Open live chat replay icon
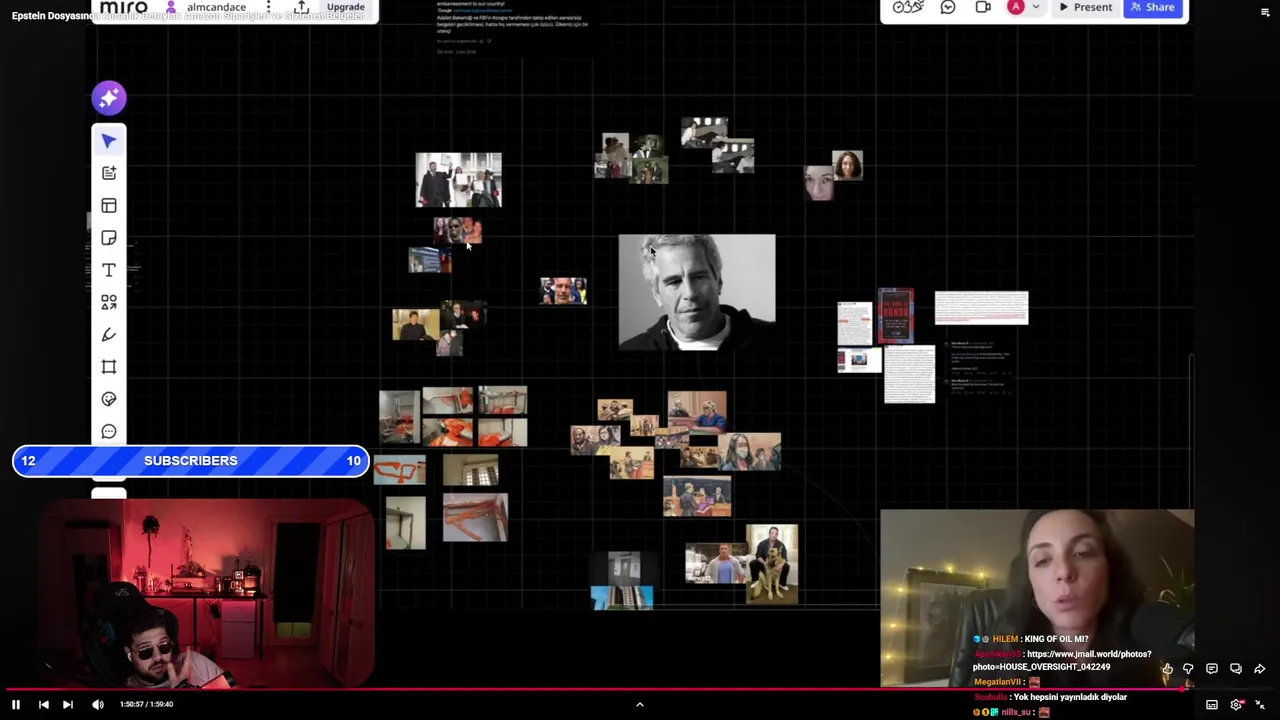This screenshot has height=720, width=1280. tap(1236, 669)
